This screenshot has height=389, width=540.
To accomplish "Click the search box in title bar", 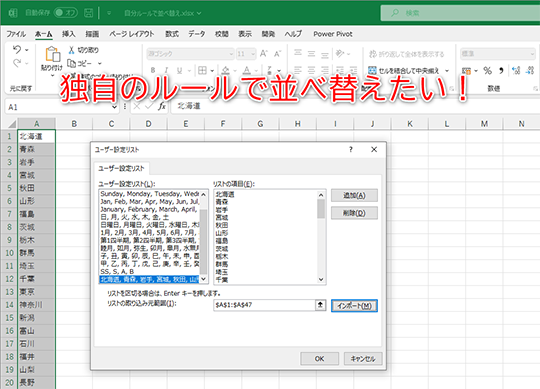I will (x=460, y=13).
